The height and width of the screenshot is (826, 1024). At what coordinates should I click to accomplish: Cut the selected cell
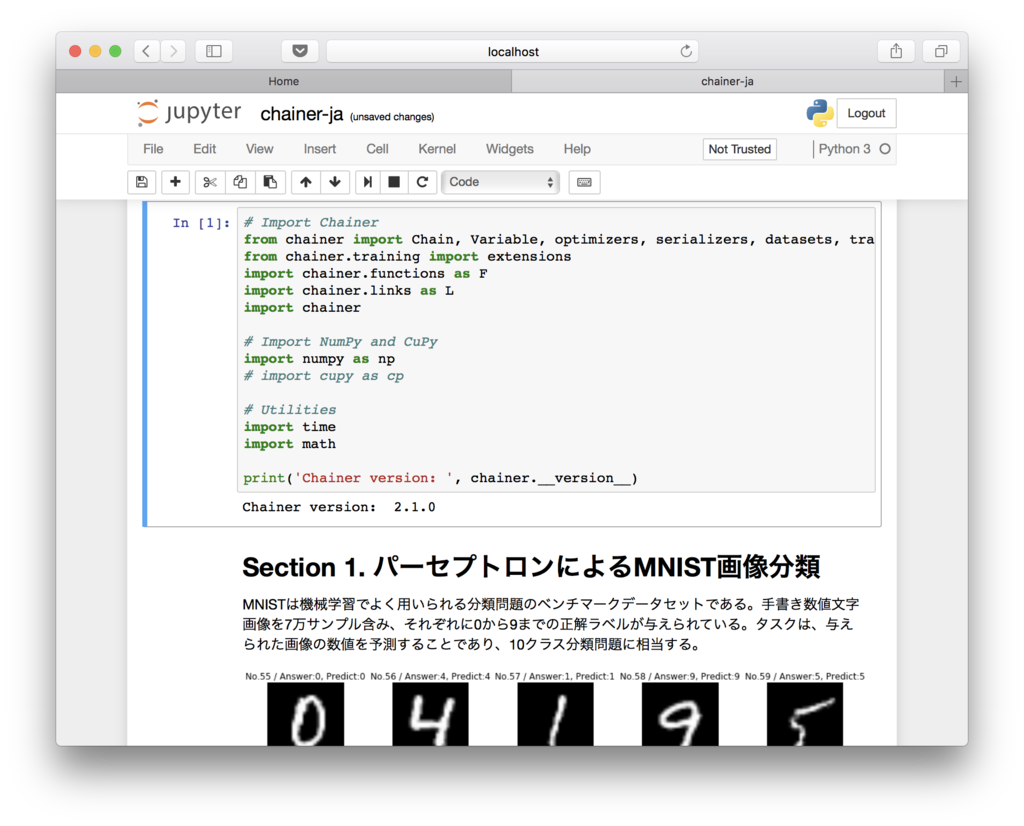[x=210, y=182]
